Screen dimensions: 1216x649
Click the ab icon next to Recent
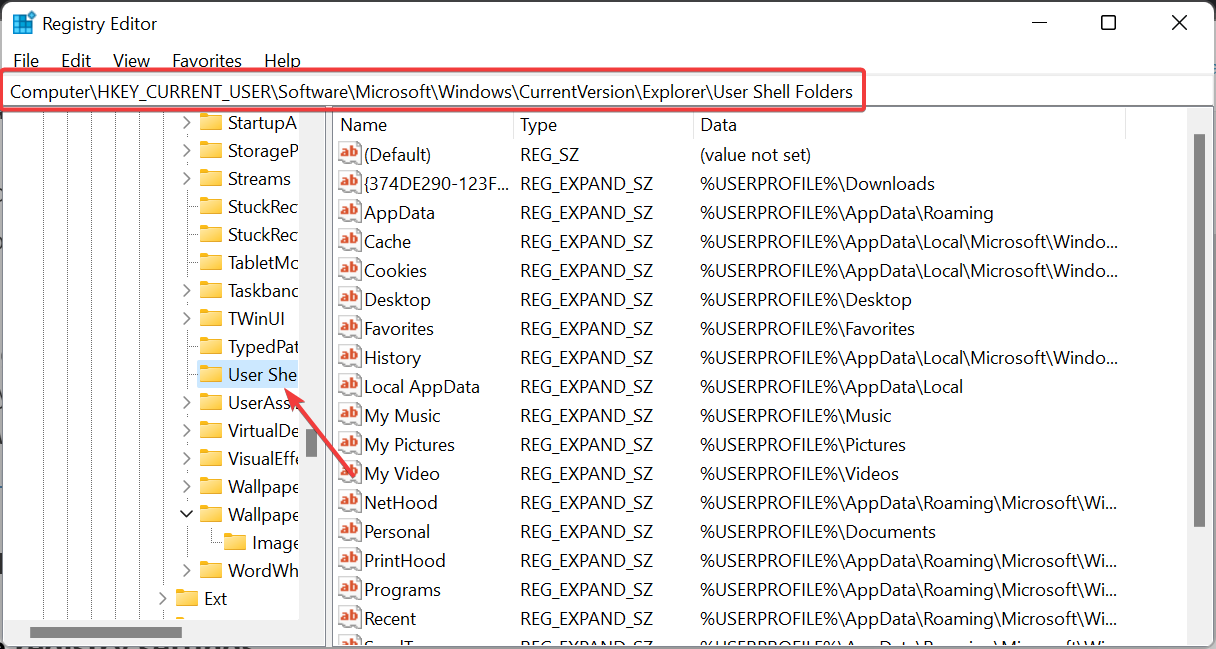pyautogui.click(x=348, y=619)
